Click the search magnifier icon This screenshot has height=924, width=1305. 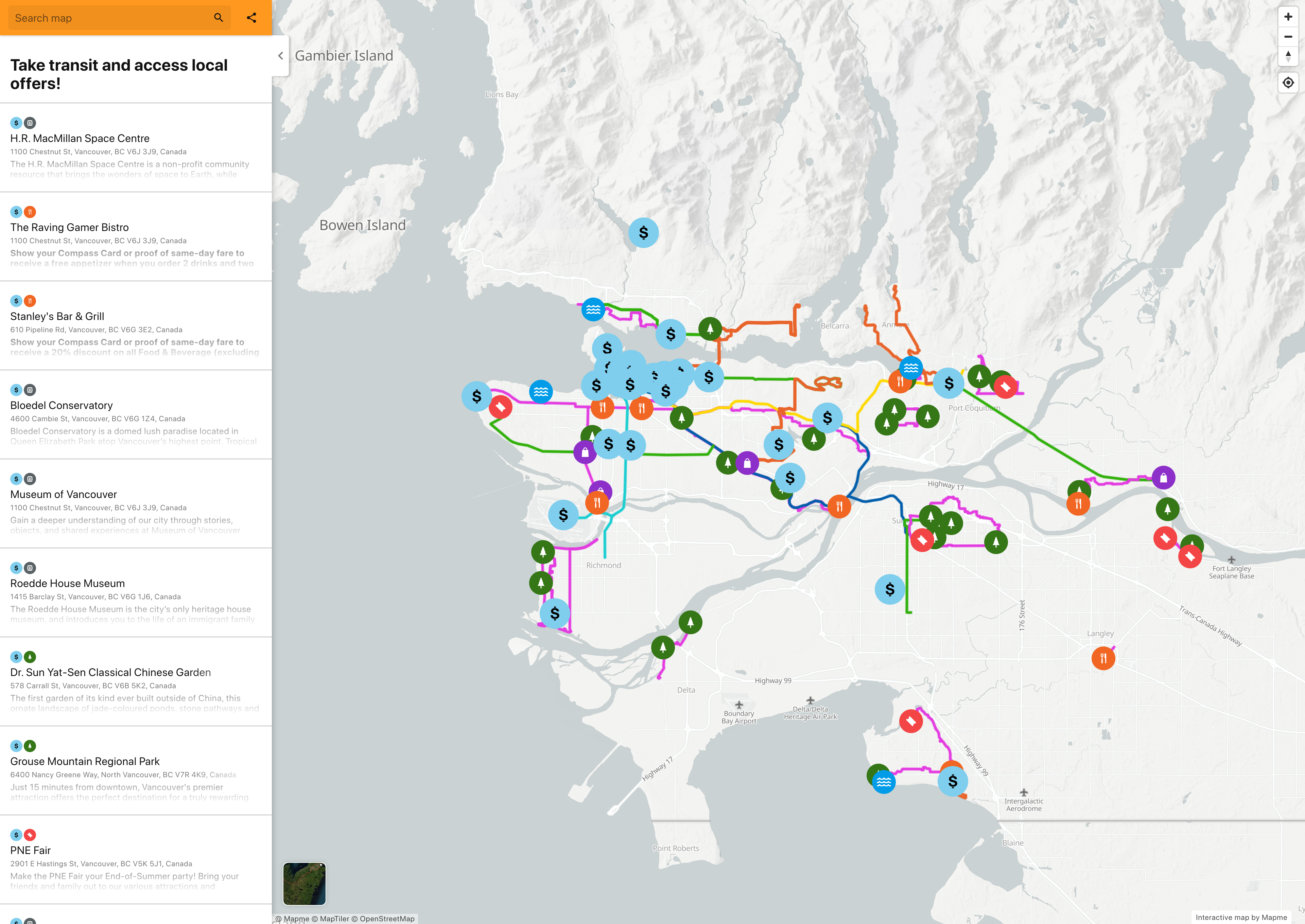tap(219, 18)
